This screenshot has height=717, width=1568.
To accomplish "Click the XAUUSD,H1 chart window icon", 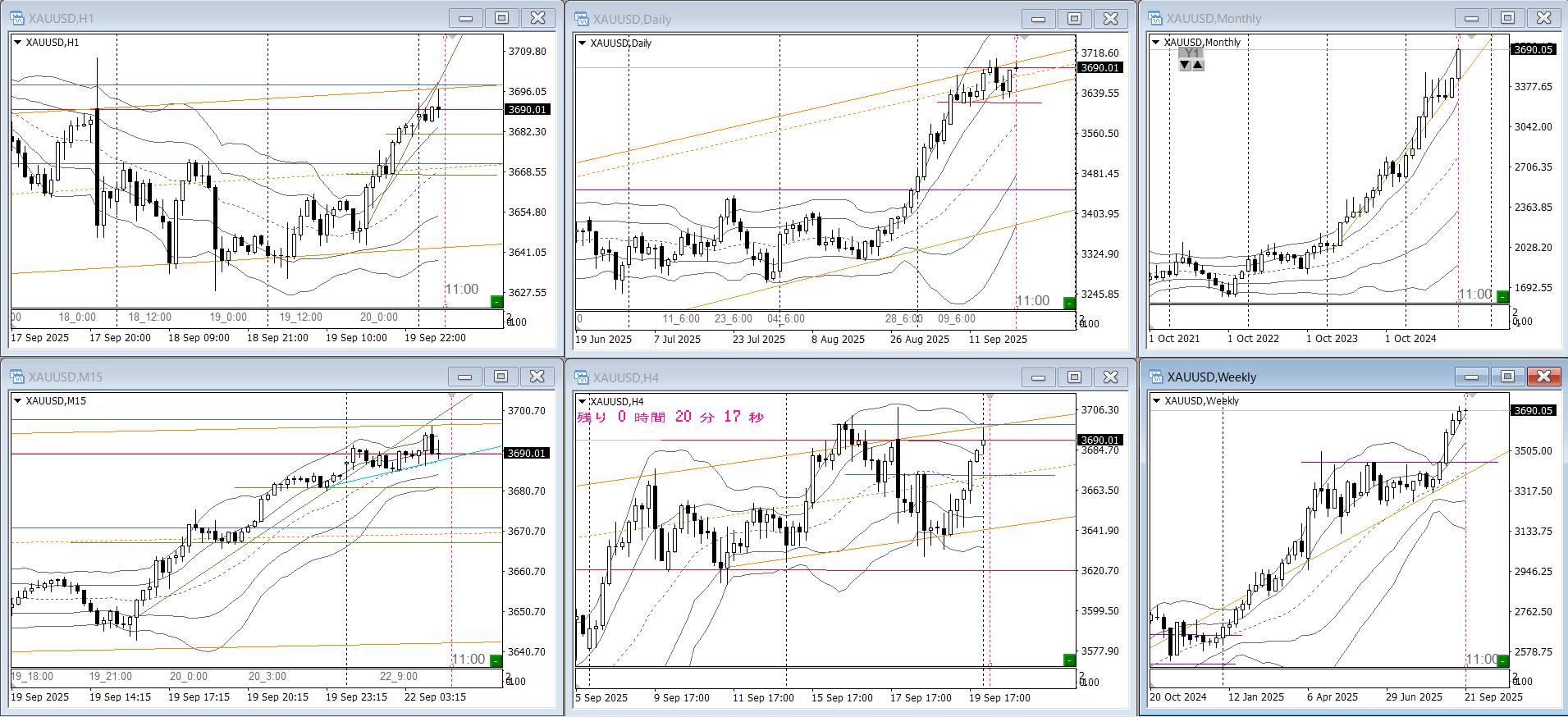I will point(17,18).
